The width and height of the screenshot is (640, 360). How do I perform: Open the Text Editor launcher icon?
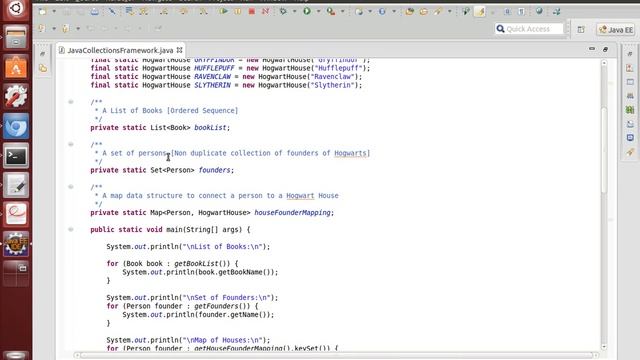pyautogui.click(x=16, y=185)
